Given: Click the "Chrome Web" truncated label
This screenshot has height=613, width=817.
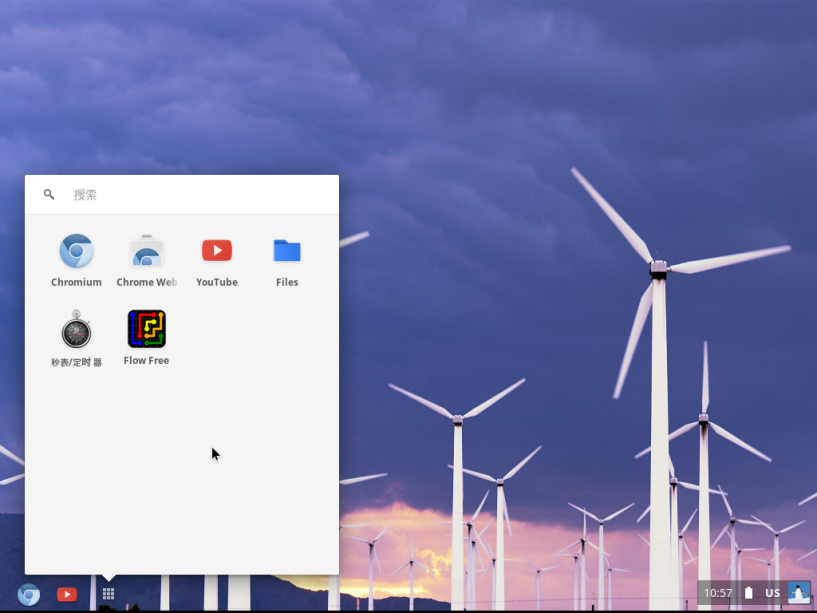Looking at the screenshot, I should (146, 282).
